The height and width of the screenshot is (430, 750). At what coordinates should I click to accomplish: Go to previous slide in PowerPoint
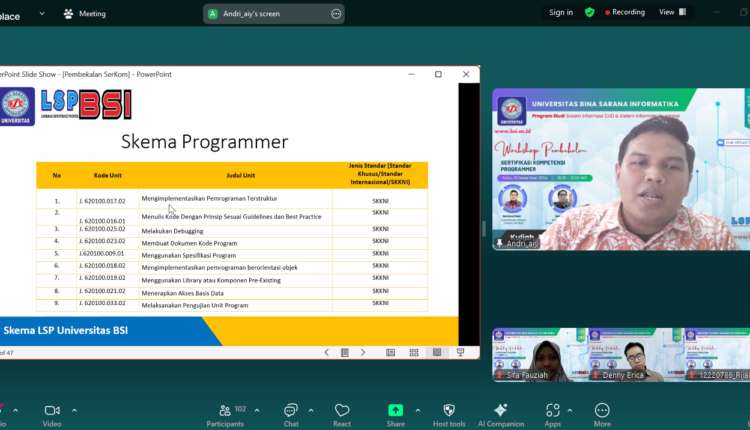tap(327, 353)
